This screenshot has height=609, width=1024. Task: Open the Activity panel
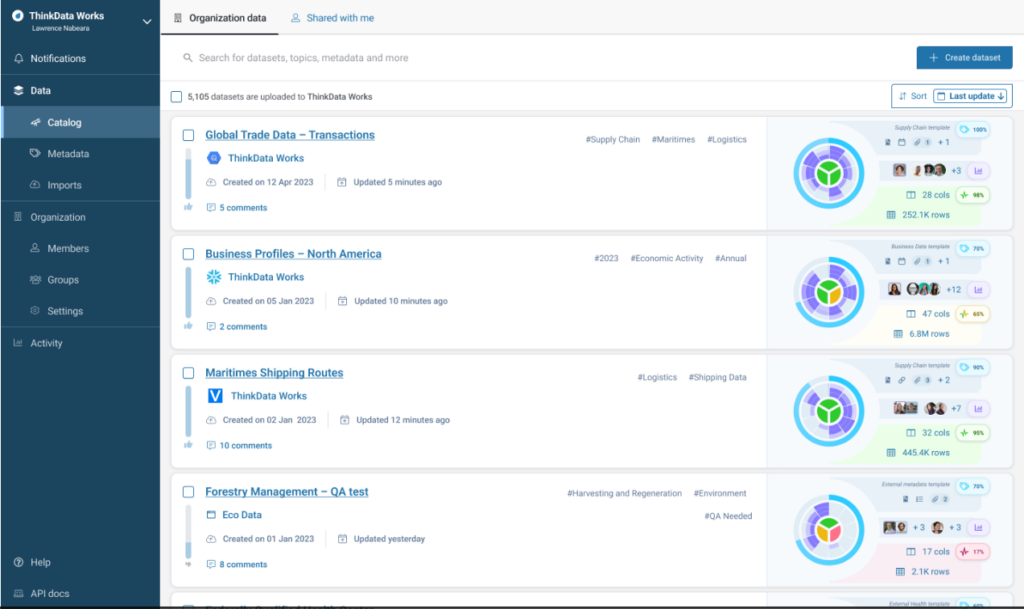coord(45,342)
